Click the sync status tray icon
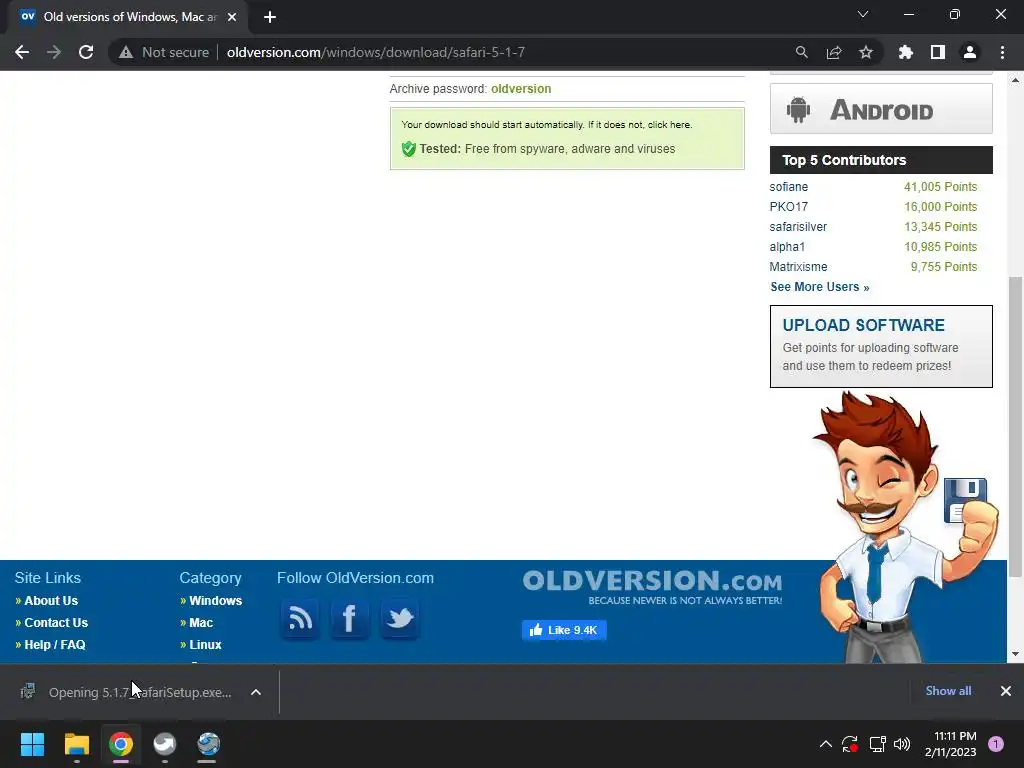 click(x=850, y=744)
